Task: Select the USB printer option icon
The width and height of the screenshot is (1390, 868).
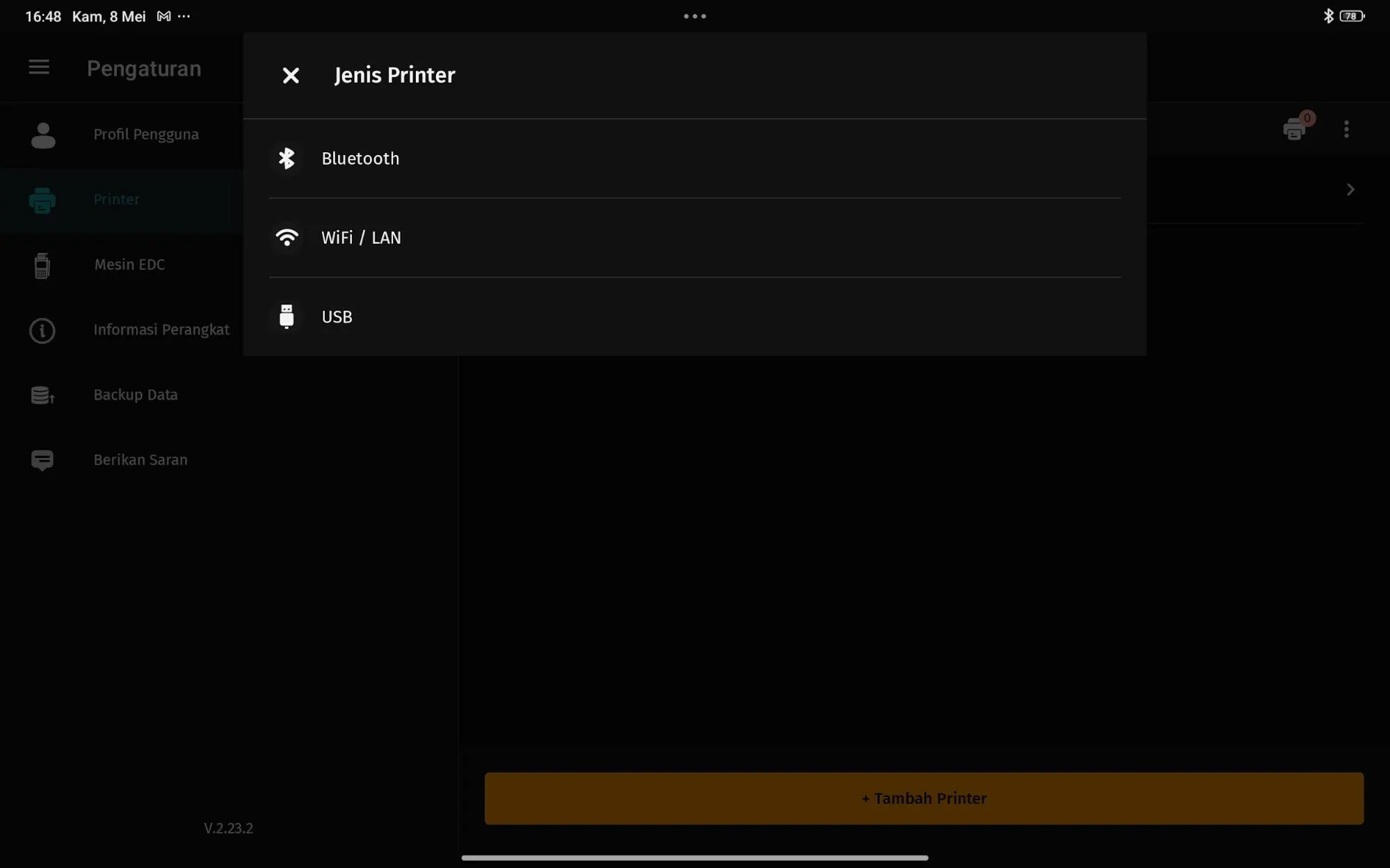Action: pos(286,316)
